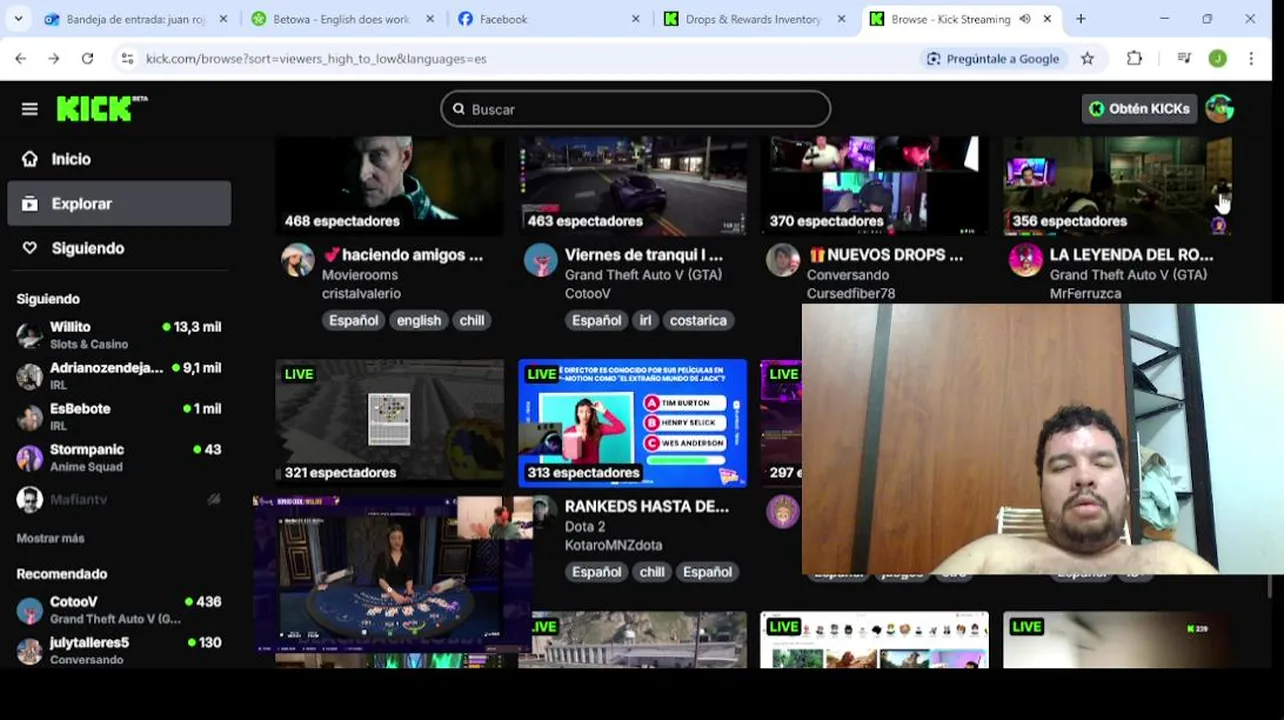Screen dimensions: 1284x720
Task: Open stream title 'RANKEDS HASTA DE...'
Action: coord(647,506)
